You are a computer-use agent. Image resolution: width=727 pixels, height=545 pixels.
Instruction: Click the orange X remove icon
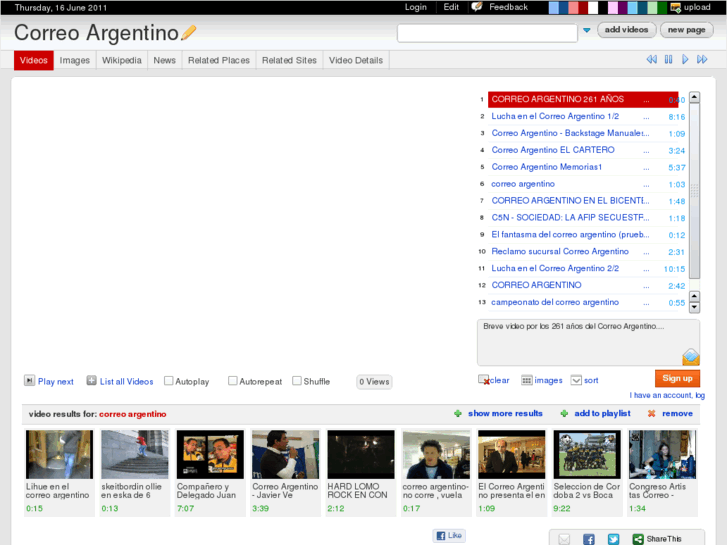pos(651,413)
